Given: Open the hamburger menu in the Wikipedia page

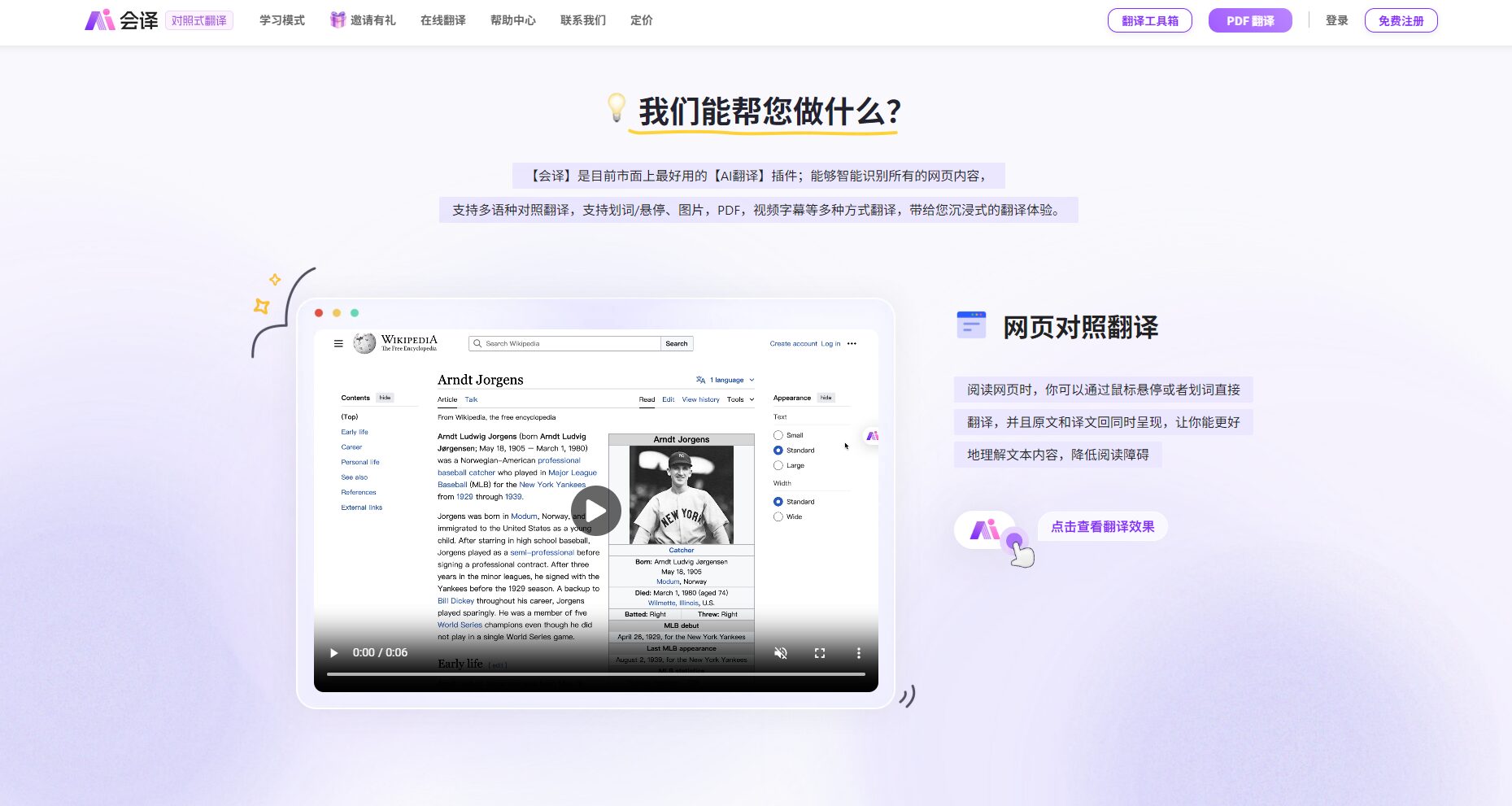Looking at the screenshot, I should 338,343.
